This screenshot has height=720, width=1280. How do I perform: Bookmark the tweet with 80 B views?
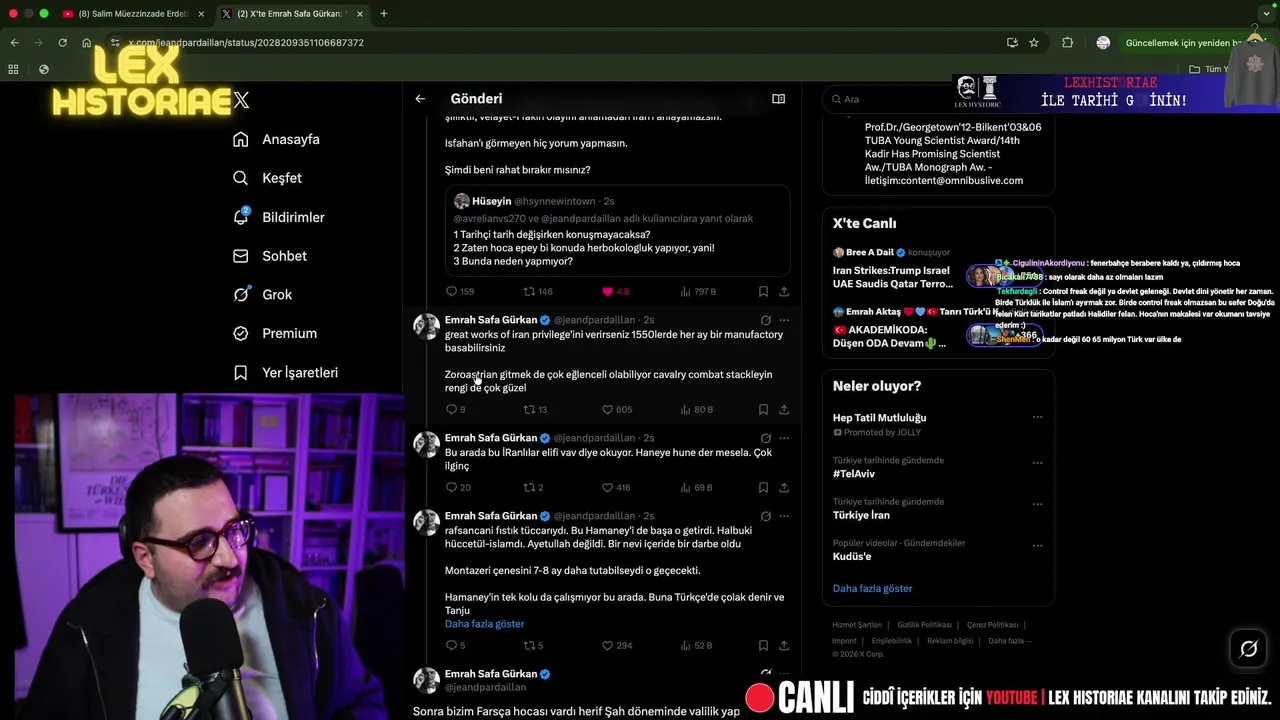[x=763, y=409]
